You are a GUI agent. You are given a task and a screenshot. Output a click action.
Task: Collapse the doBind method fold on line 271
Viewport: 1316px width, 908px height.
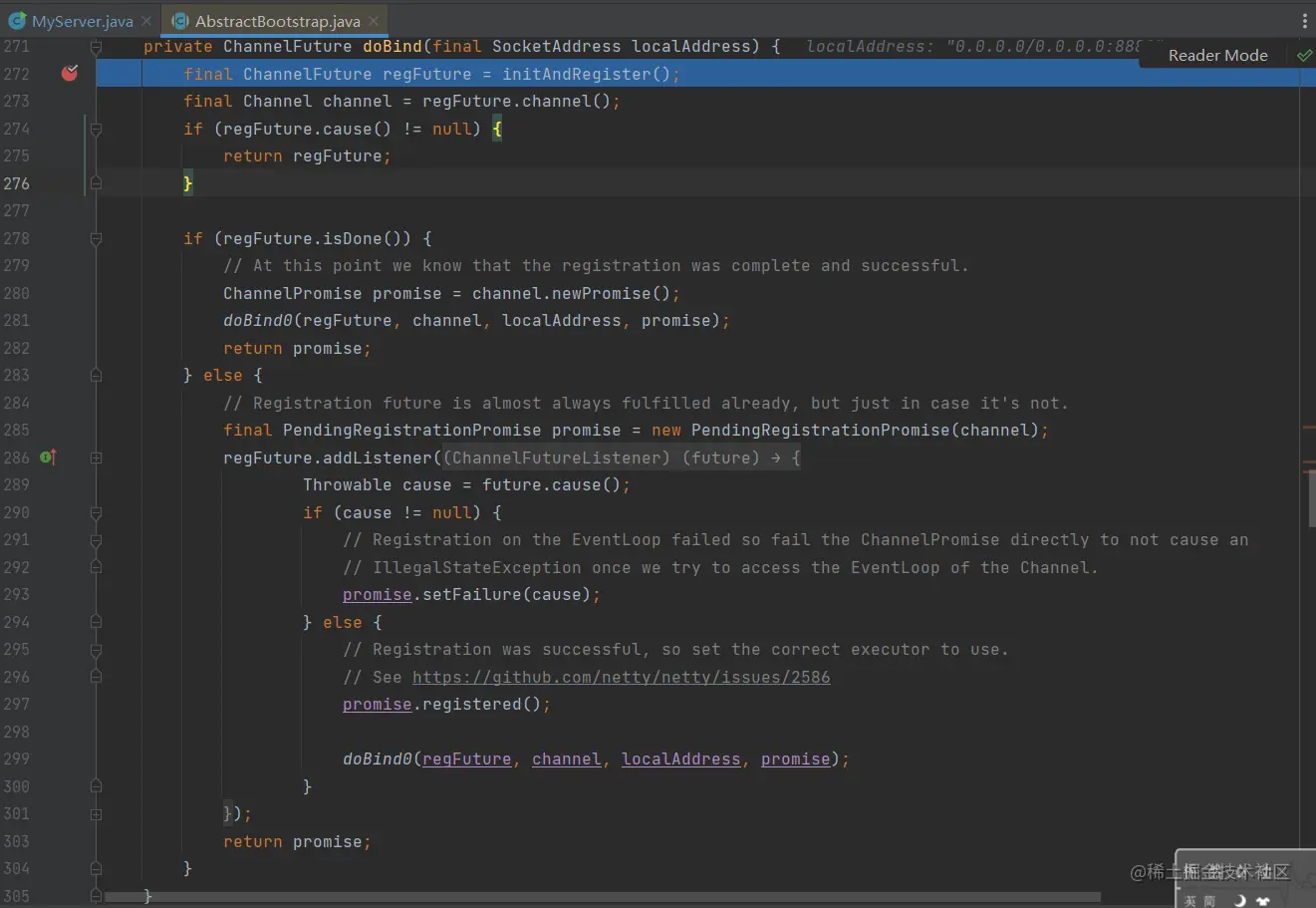tap(96, 47)
